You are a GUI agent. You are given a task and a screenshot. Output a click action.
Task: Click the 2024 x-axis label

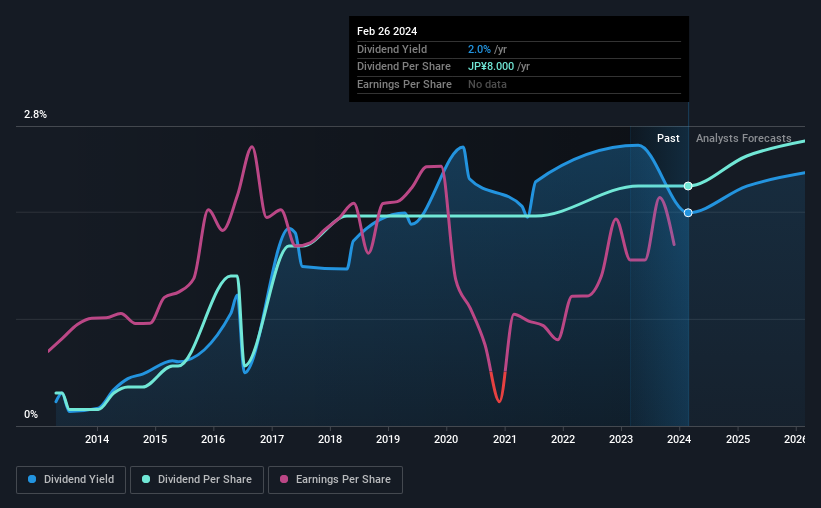click(x=679, y=439)
